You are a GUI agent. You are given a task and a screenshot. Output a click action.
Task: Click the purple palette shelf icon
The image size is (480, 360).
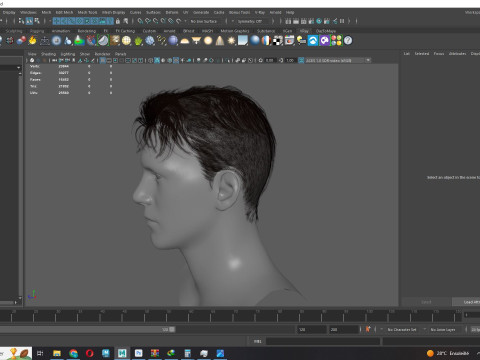pos(324,41)
